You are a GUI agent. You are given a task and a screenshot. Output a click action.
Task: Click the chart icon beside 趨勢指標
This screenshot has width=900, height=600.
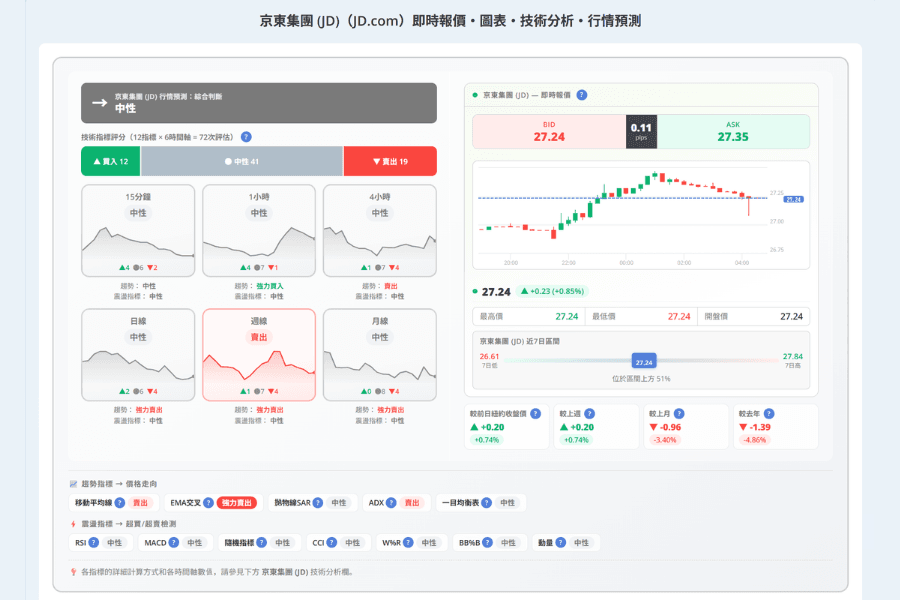pos(73,484)
